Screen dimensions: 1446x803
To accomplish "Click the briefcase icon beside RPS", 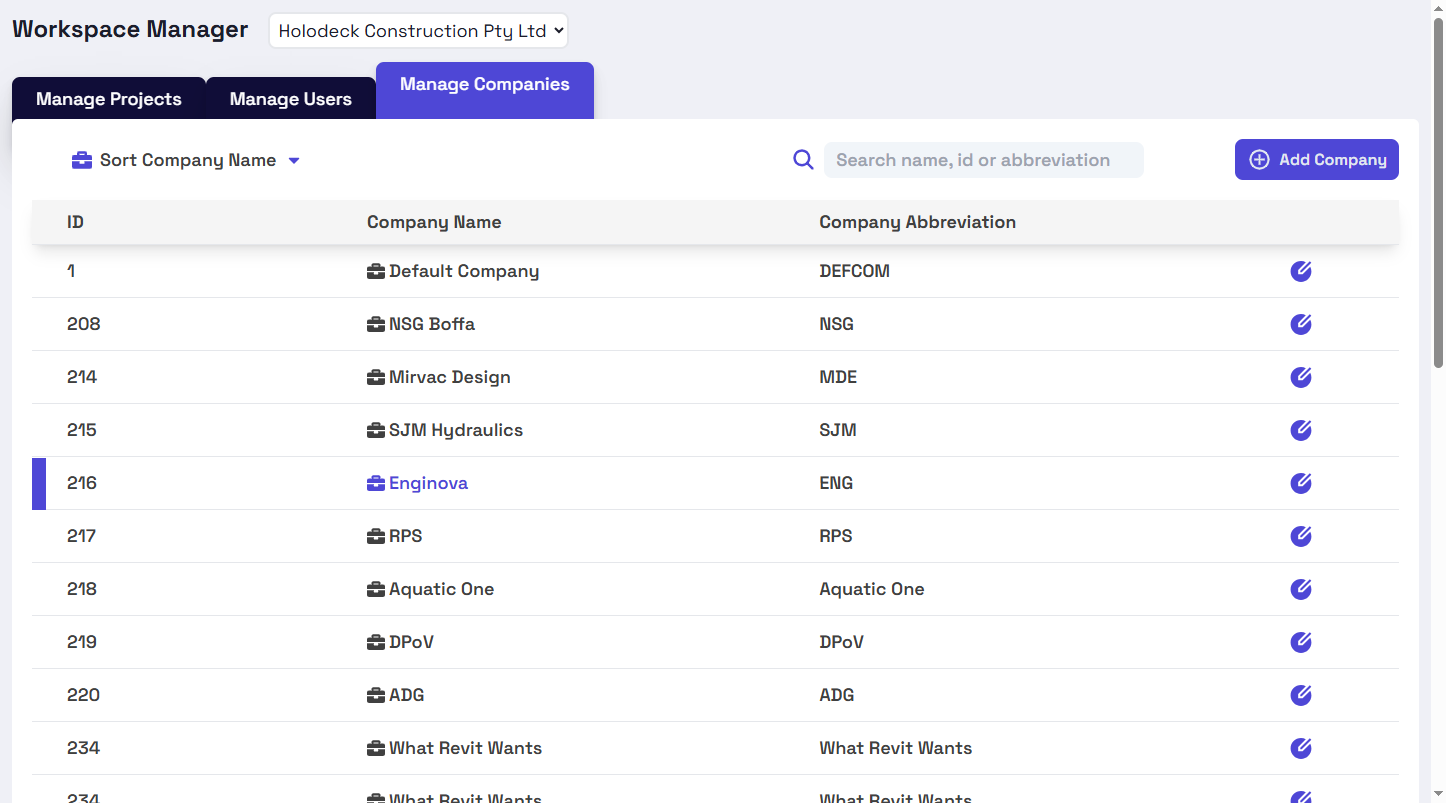I will (376, 536).
